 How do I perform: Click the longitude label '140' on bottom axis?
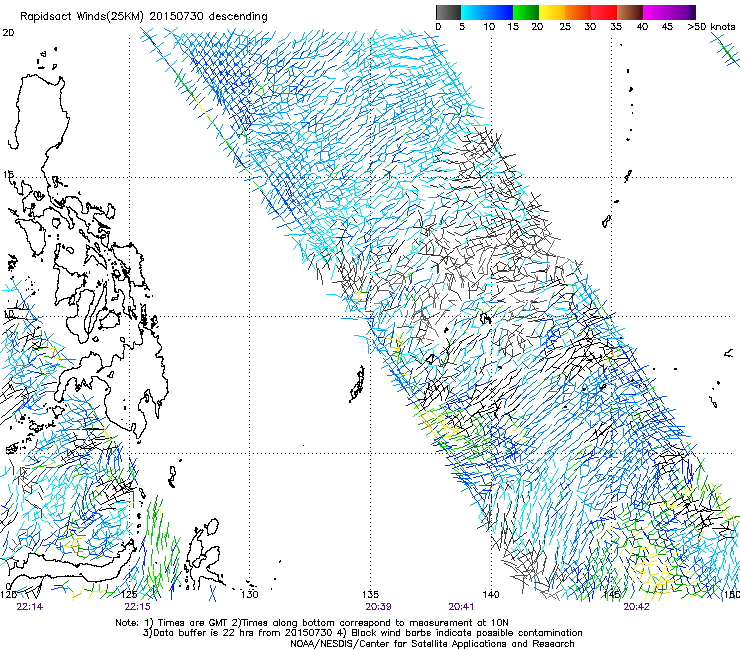pos(491,594)
